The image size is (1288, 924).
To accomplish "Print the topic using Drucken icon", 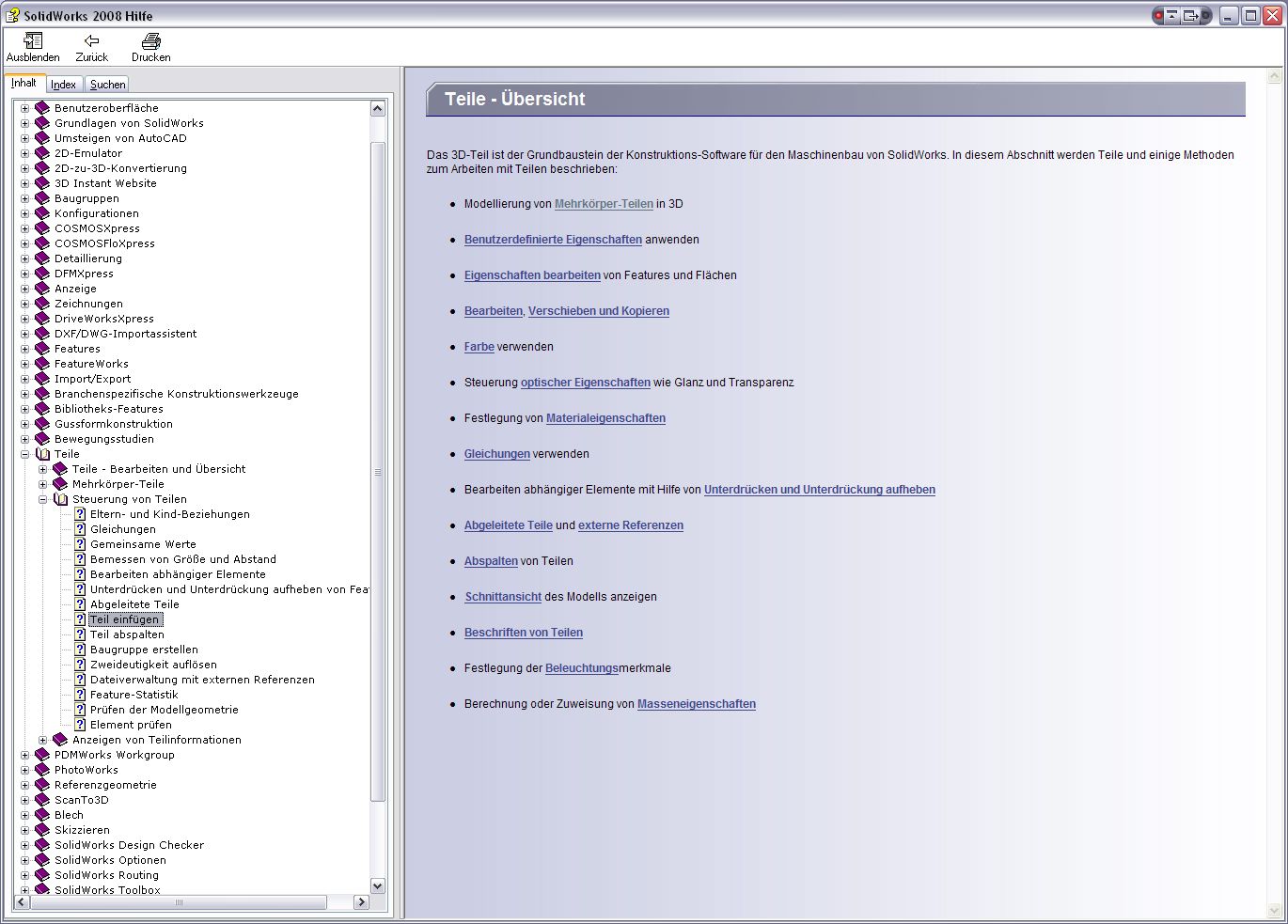I will [x=150, y=40].
